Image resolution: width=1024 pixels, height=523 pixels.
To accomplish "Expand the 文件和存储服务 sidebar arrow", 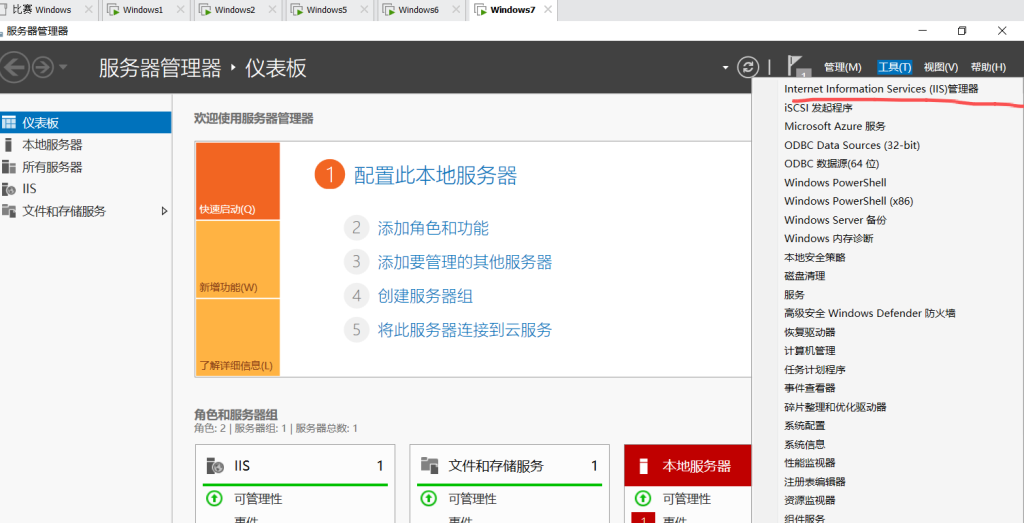I will [x=165, y=211].
